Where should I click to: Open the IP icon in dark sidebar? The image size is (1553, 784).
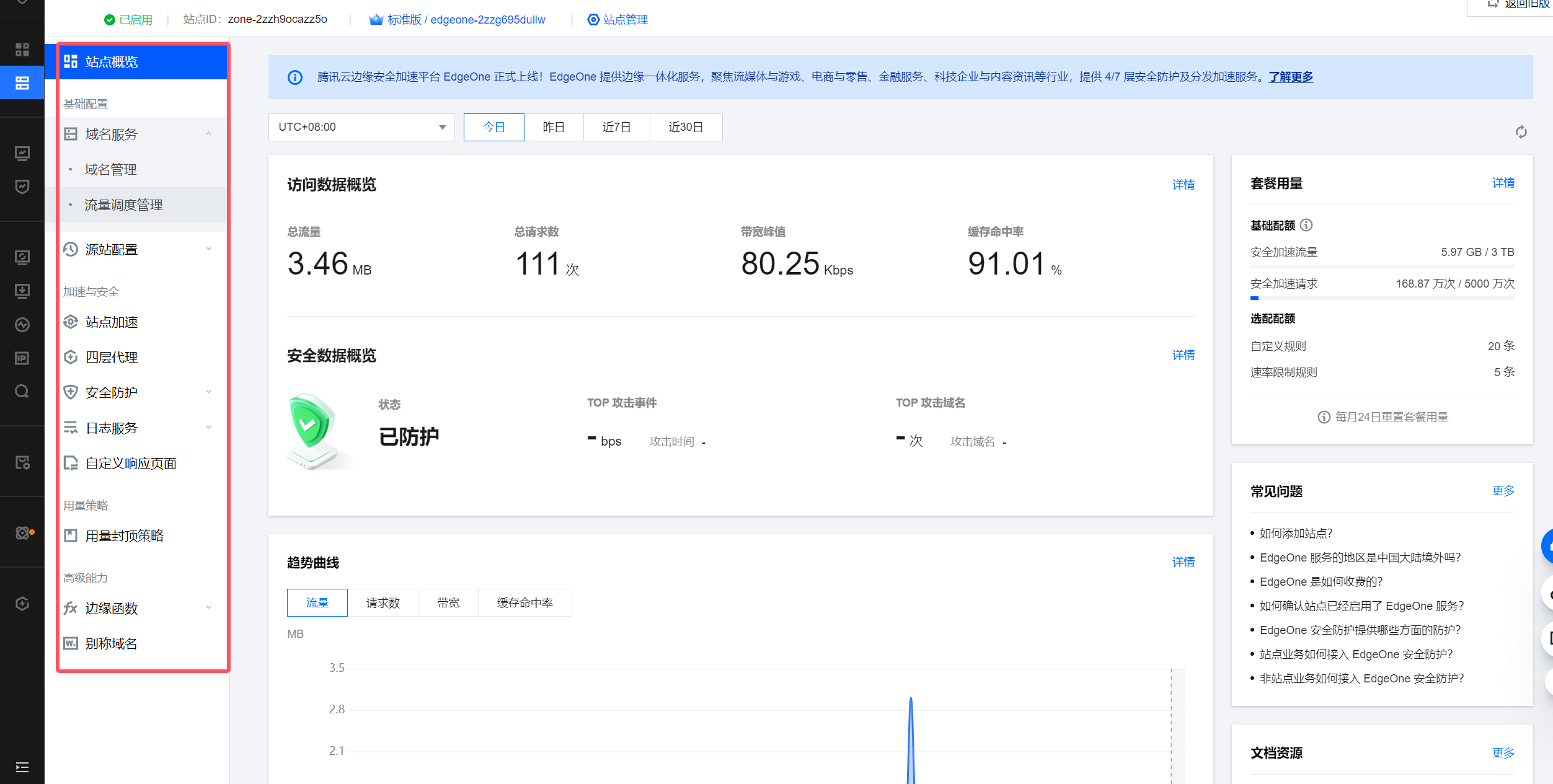coord(22,358)
